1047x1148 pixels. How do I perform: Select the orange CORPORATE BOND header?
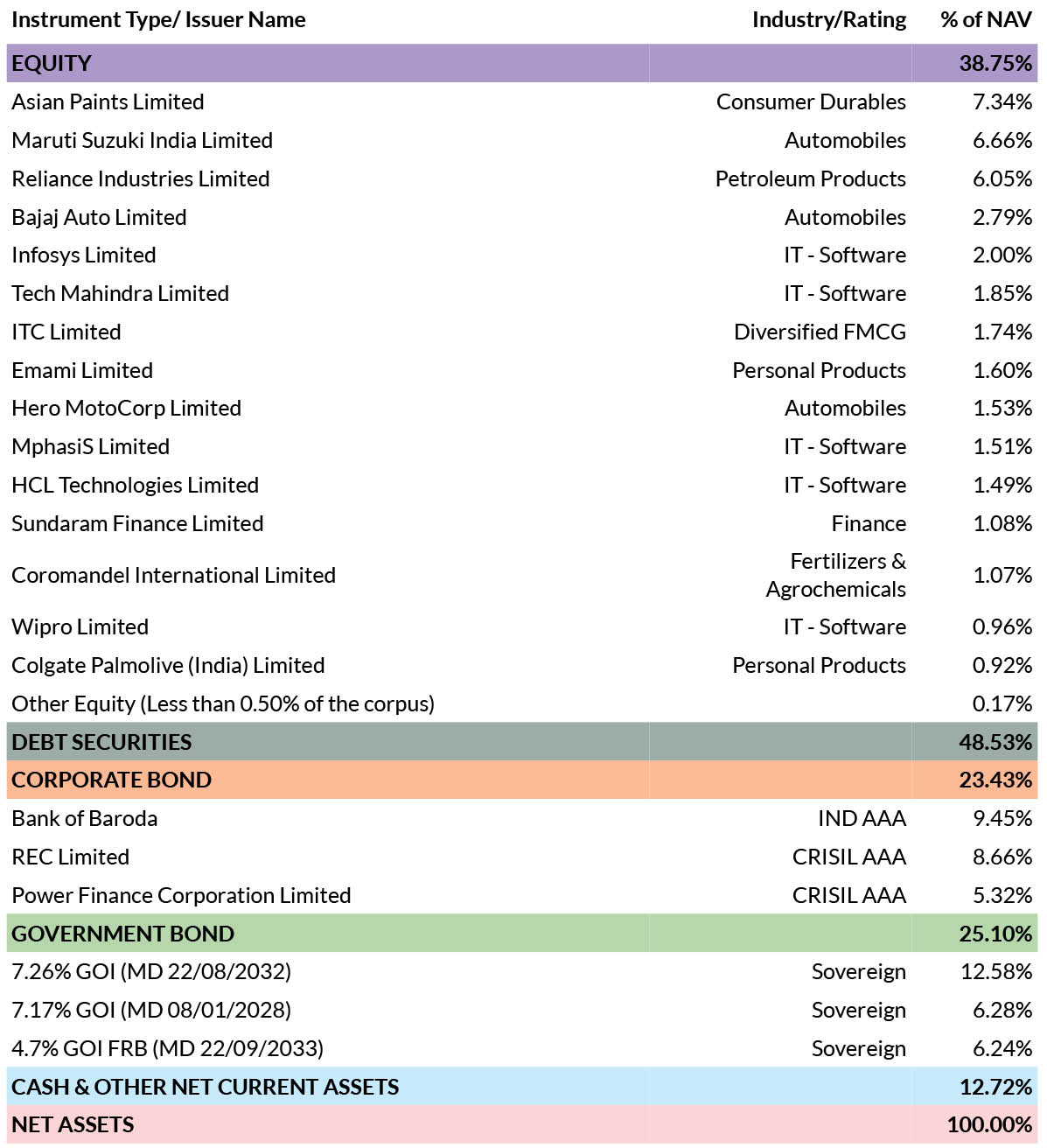(x=522, y=780)
